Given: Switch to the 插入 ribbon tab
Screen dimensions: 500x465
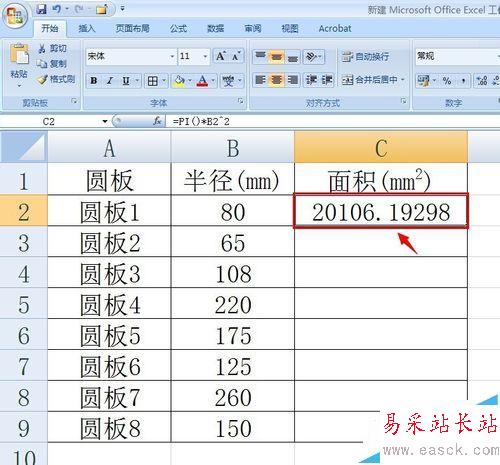Looking at the screenshot, I should click(x=87, y=29).
